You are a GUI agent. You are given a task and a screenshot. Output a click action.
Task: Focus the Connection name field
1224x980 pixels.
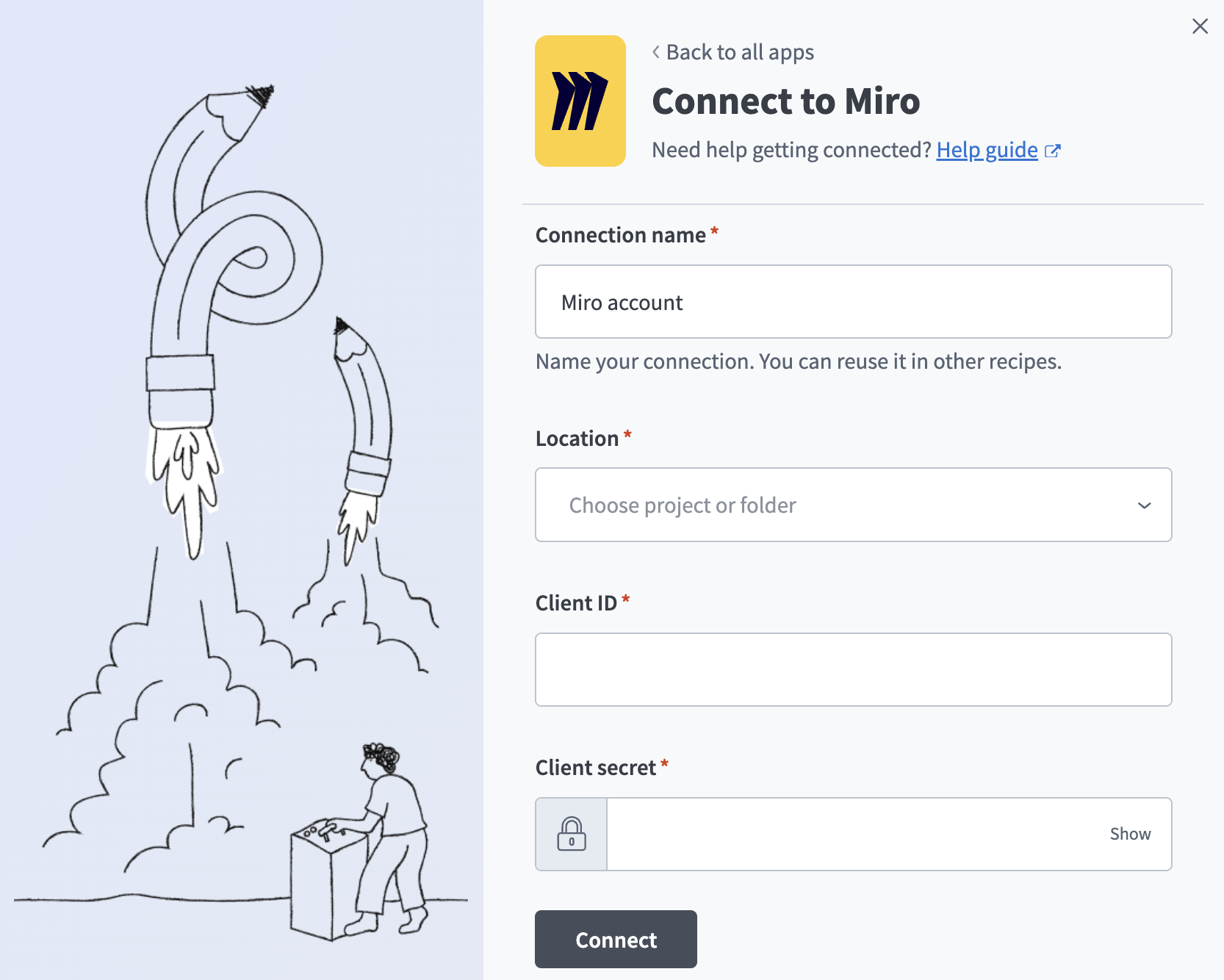tap(853, 302)
